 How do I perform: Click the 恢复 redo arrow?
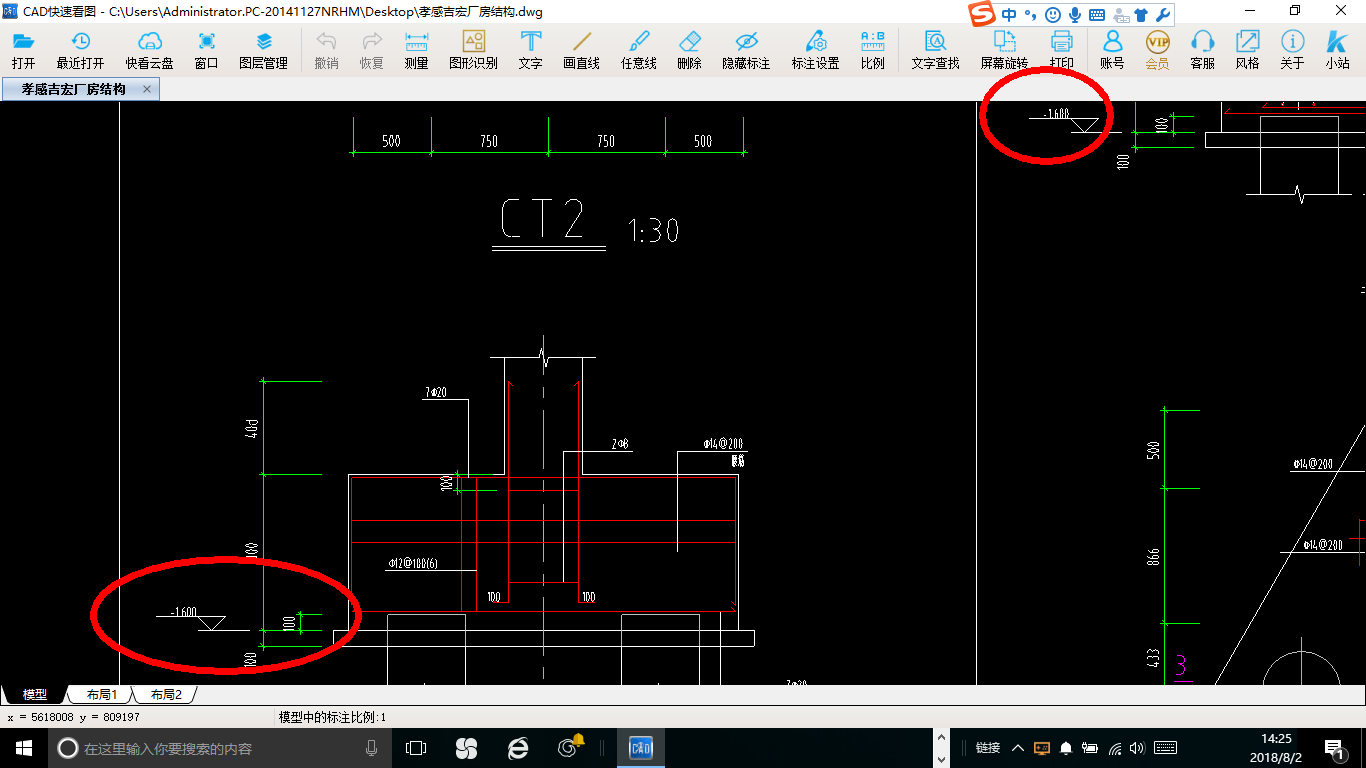pyautogui.click(x=372, y=50)
